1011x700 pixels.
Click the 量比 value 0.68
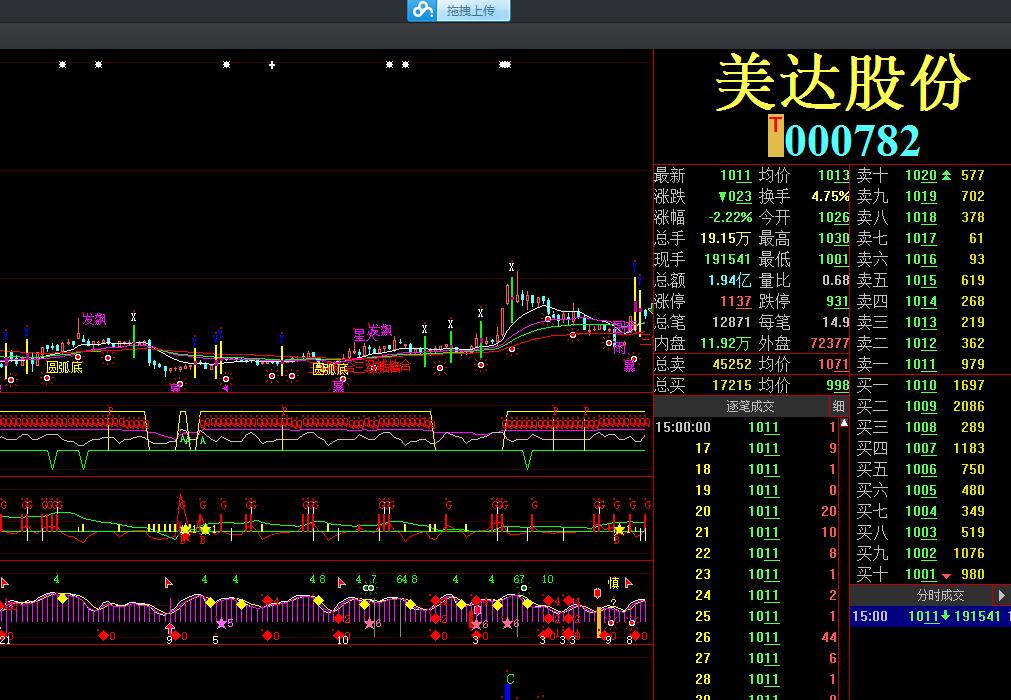[836, 280]
